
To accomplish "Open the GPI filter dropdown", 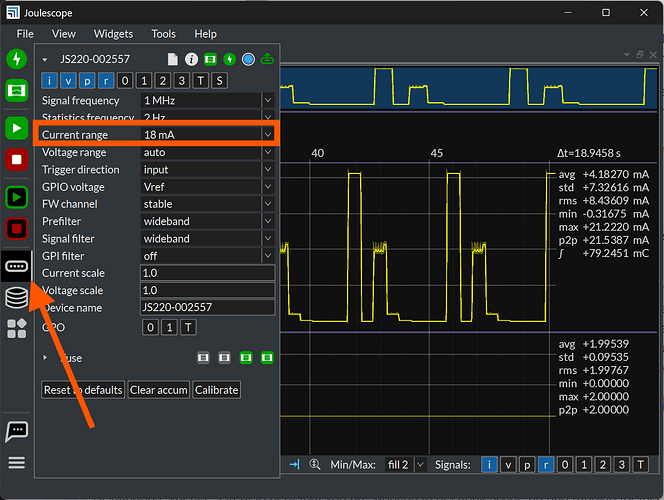I will (x=208, y=256).
